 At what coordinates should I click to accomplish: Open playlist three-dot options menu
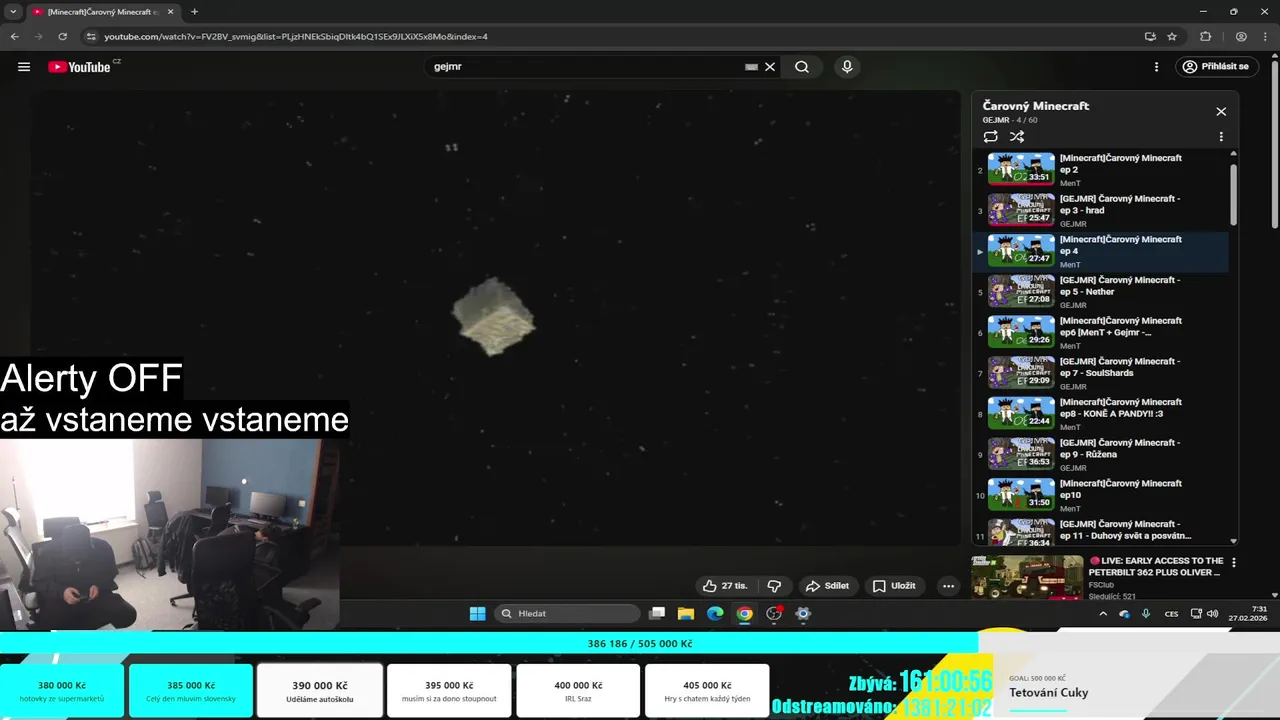click(x=1221, y=137)
